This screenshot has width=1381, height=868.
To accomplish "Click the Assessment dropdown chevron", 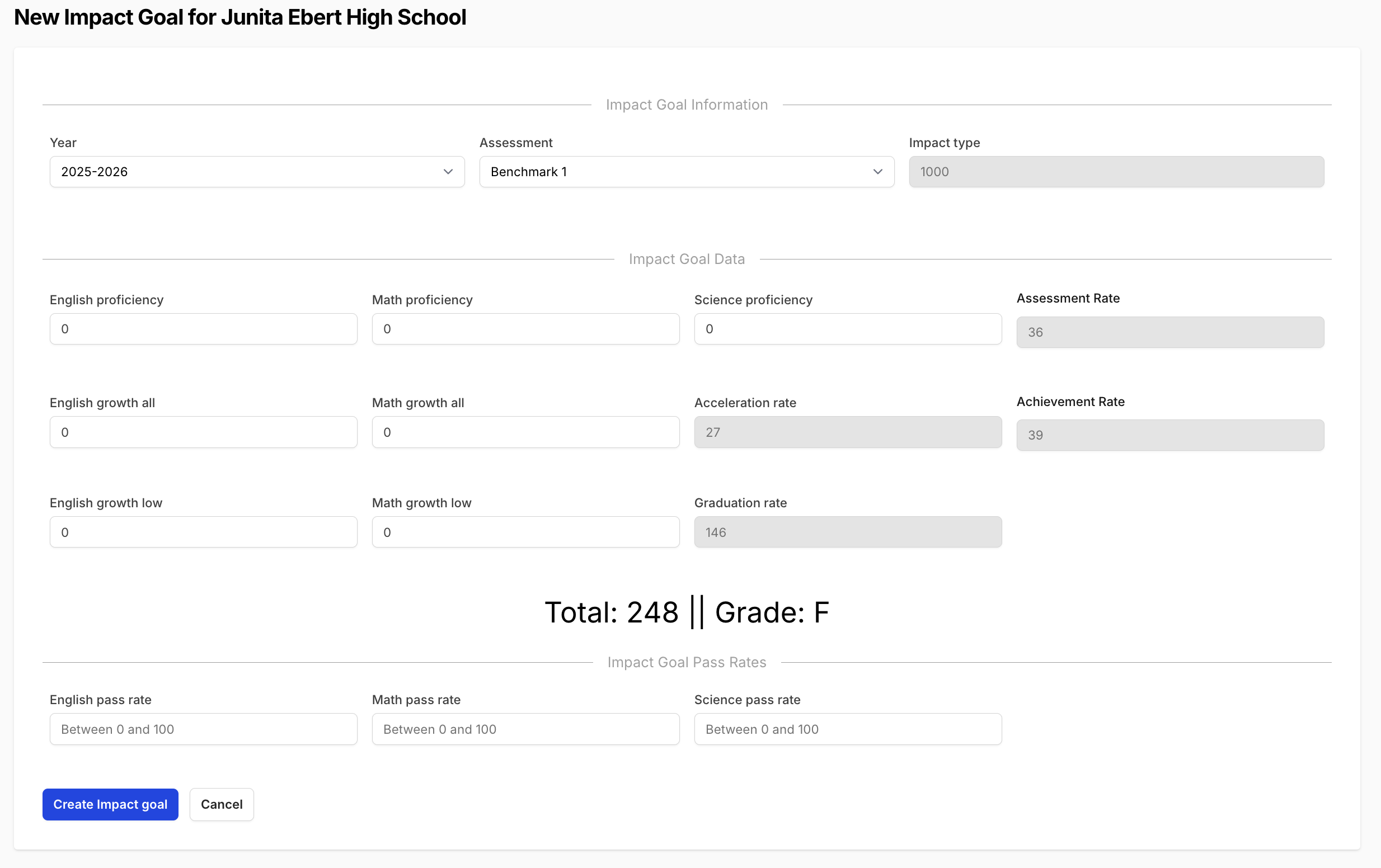I will point(877,172).
